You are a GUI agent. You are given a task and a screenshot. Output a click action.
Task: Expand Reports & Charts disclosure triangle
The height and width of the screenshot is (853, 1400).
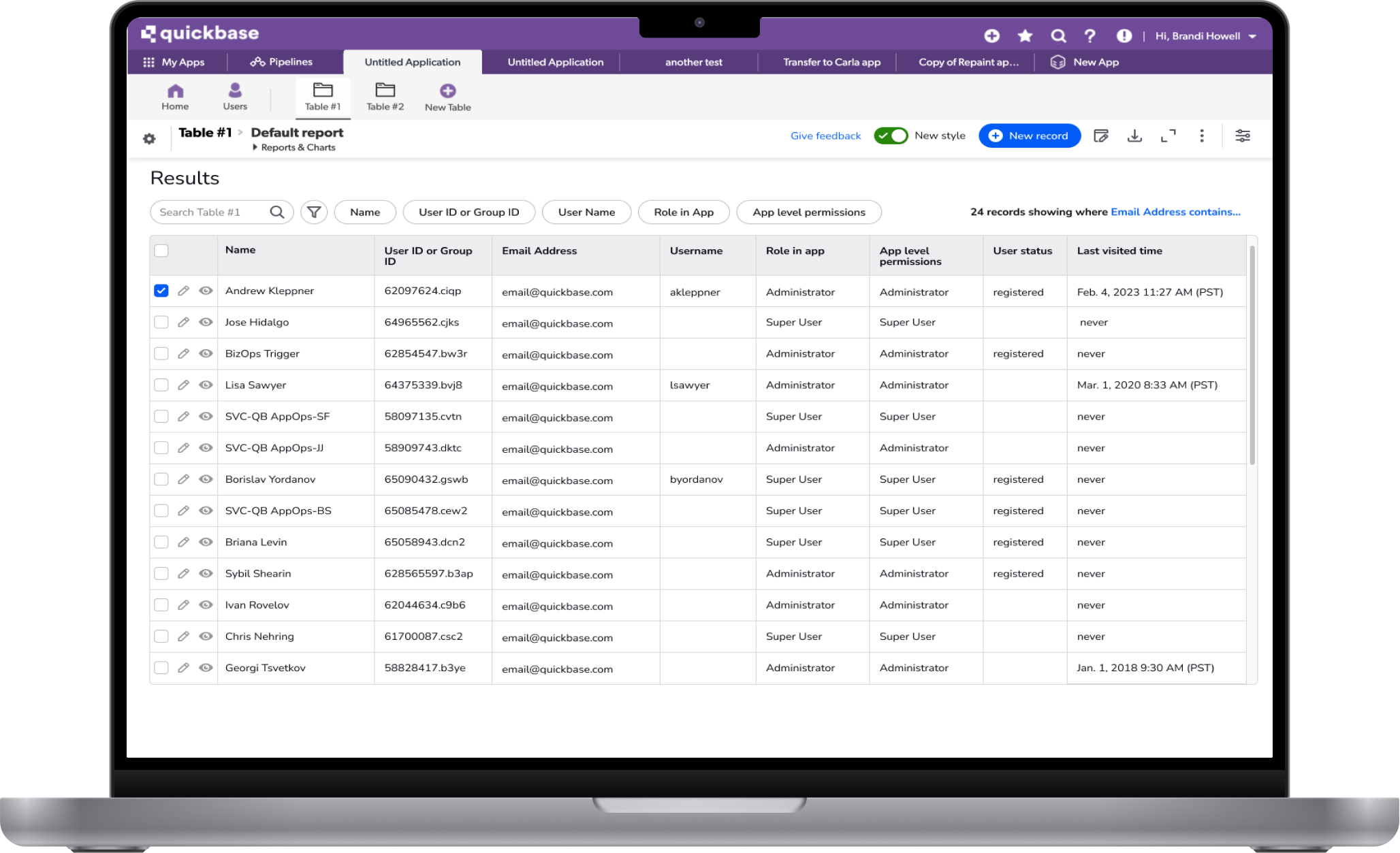click(x=255, y=148)
